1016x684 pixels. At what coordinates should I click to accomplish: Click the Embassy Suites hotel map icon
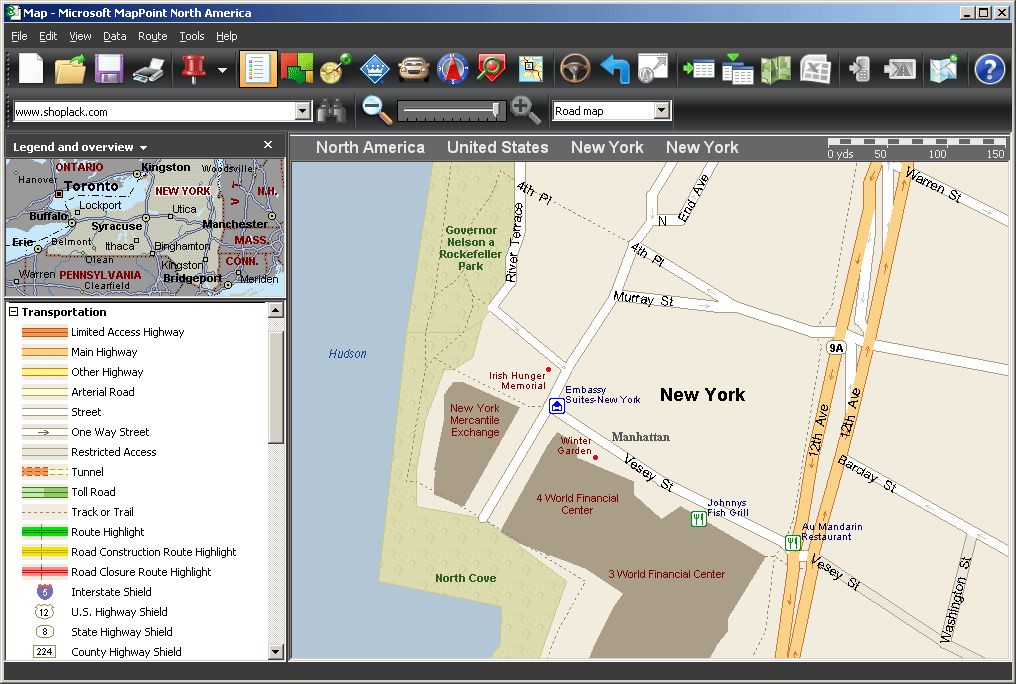(x=557, y=406)
